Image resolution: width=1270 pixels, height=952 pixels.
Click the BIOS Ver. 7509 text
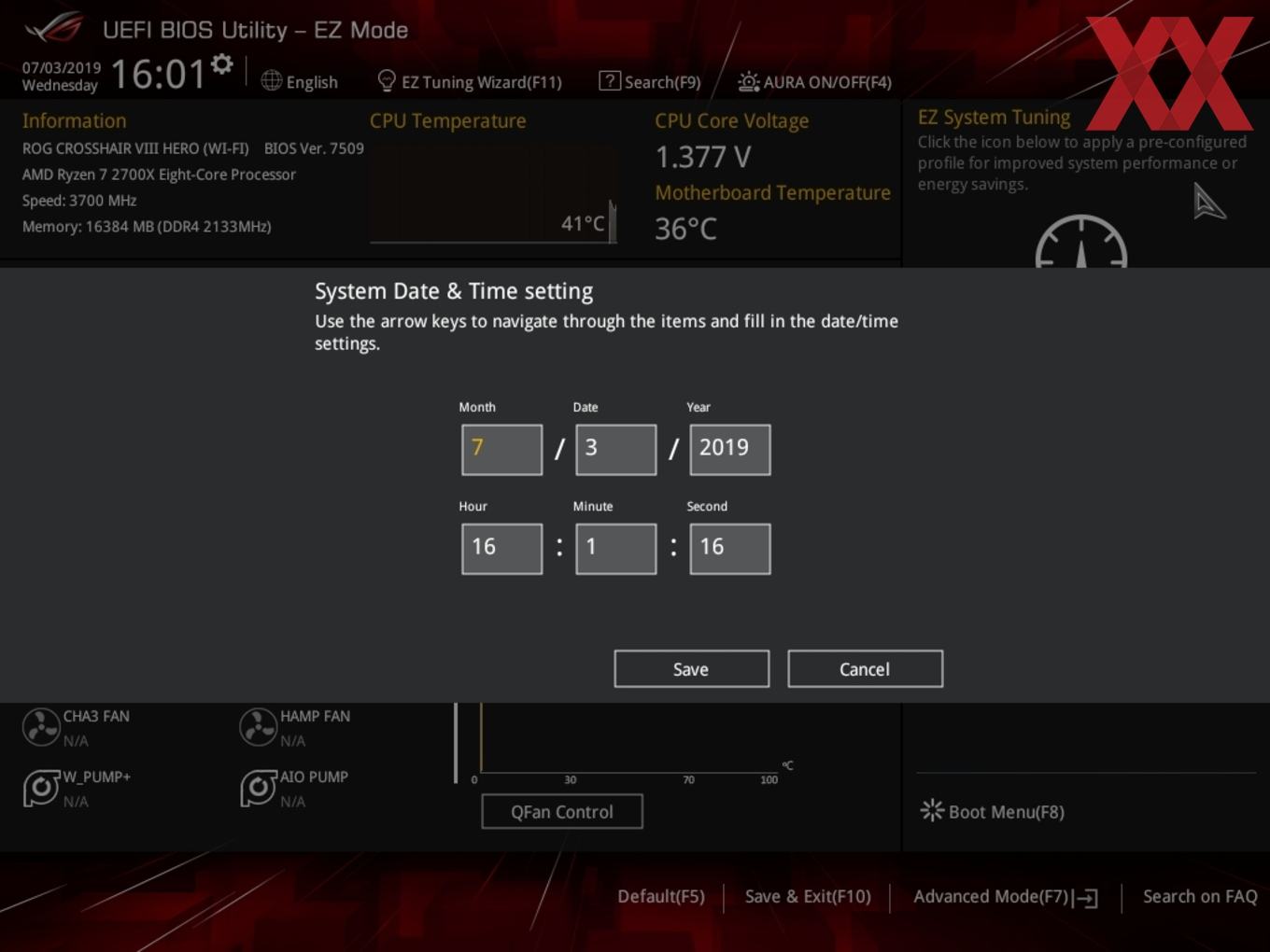(314, 148)
